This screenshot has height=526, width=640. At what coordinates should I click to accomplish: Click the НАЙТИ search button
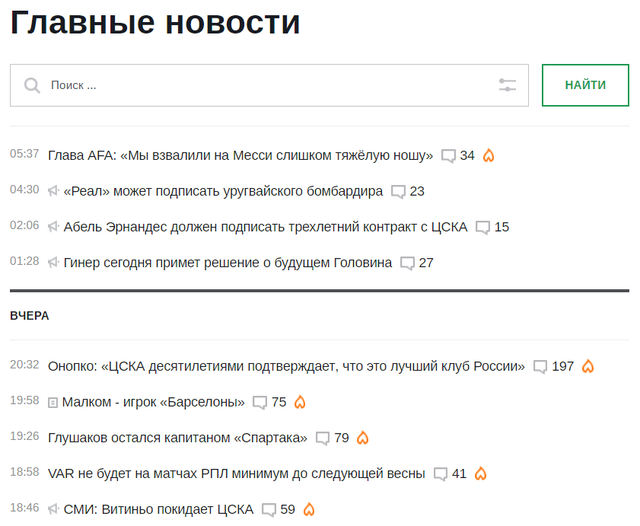click(585, 85)
